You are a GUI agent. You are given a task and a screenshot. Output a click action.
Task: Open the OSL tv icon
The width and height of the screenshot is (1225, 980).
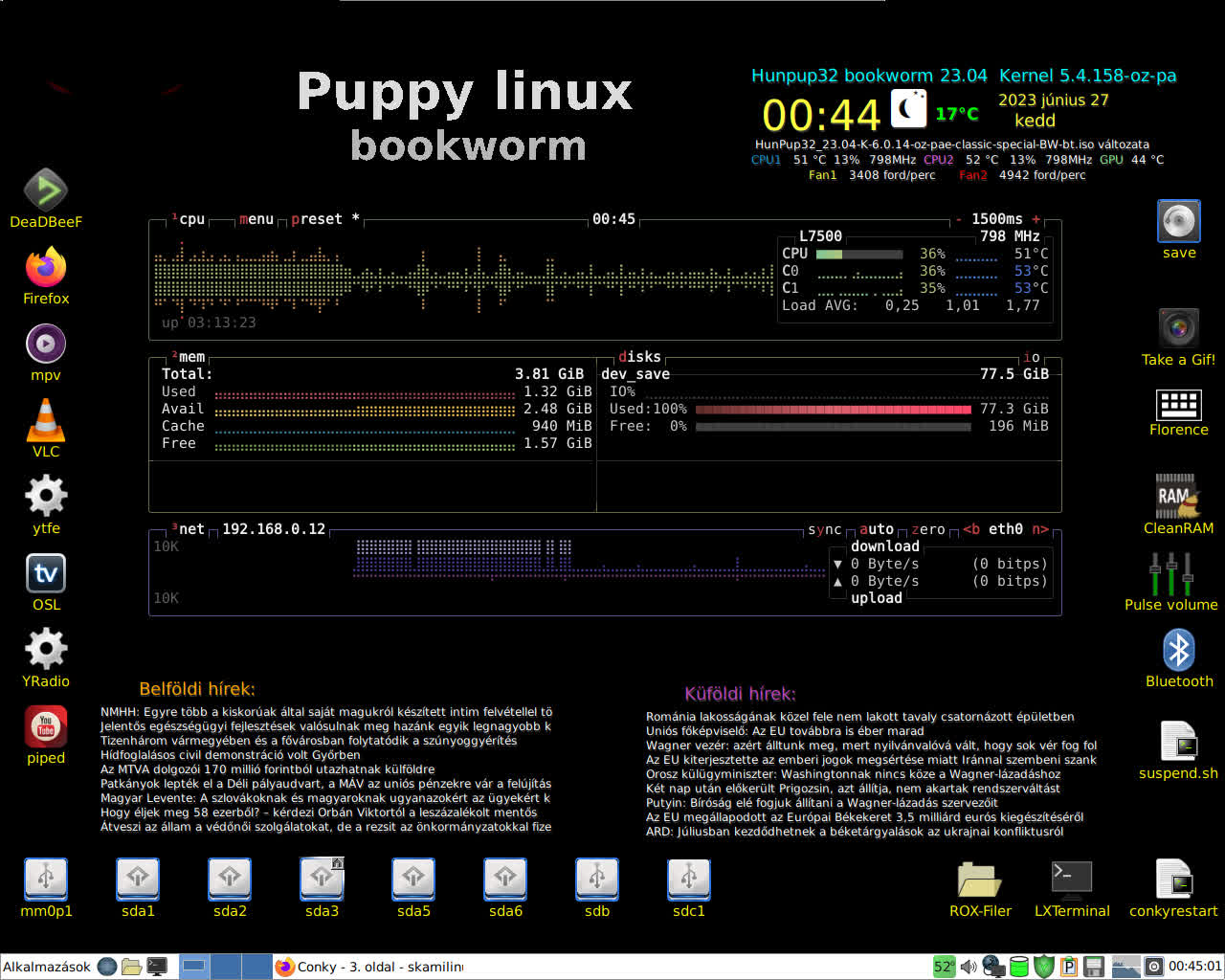(x=46, y=573)
